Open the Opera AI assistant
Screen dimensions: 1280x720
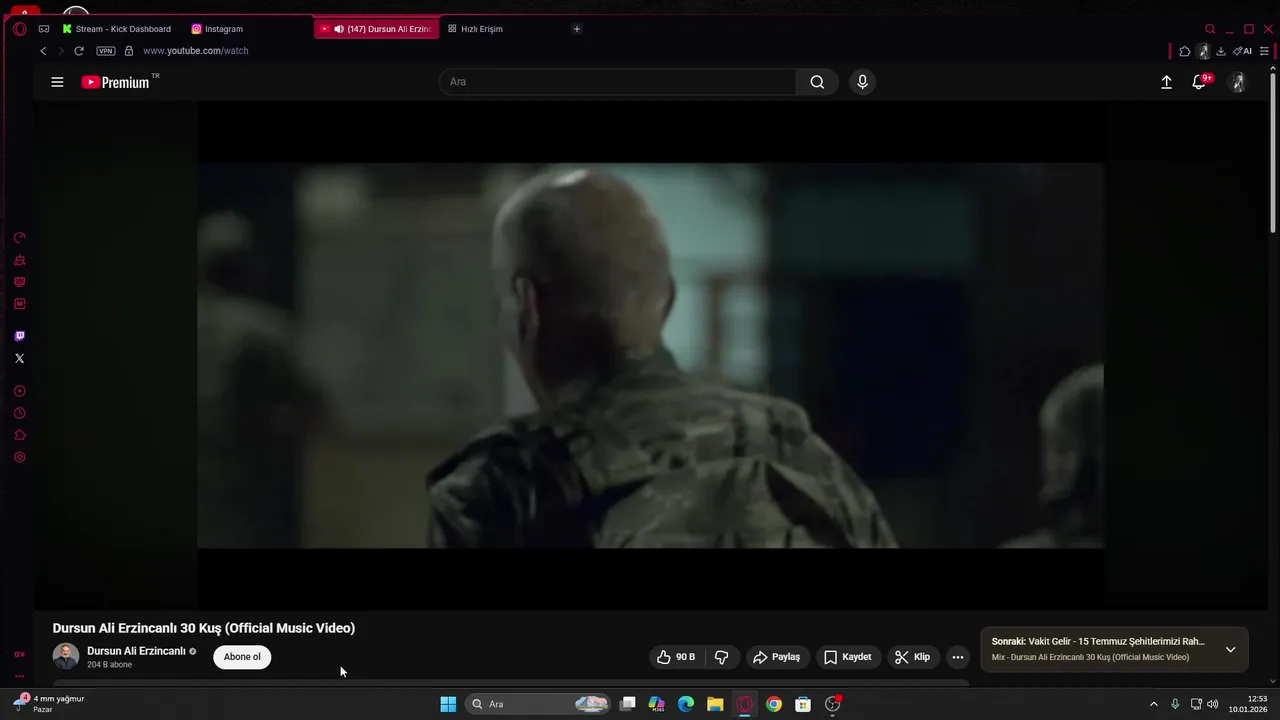click(x=1242, y=51)
